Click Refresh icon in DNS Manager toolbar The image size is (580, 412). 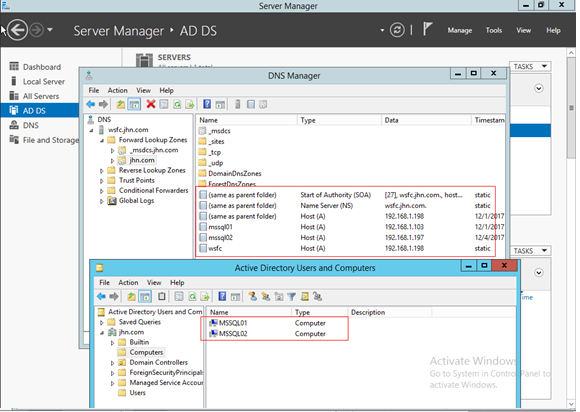pyautogui.click(x=177, y=105)
